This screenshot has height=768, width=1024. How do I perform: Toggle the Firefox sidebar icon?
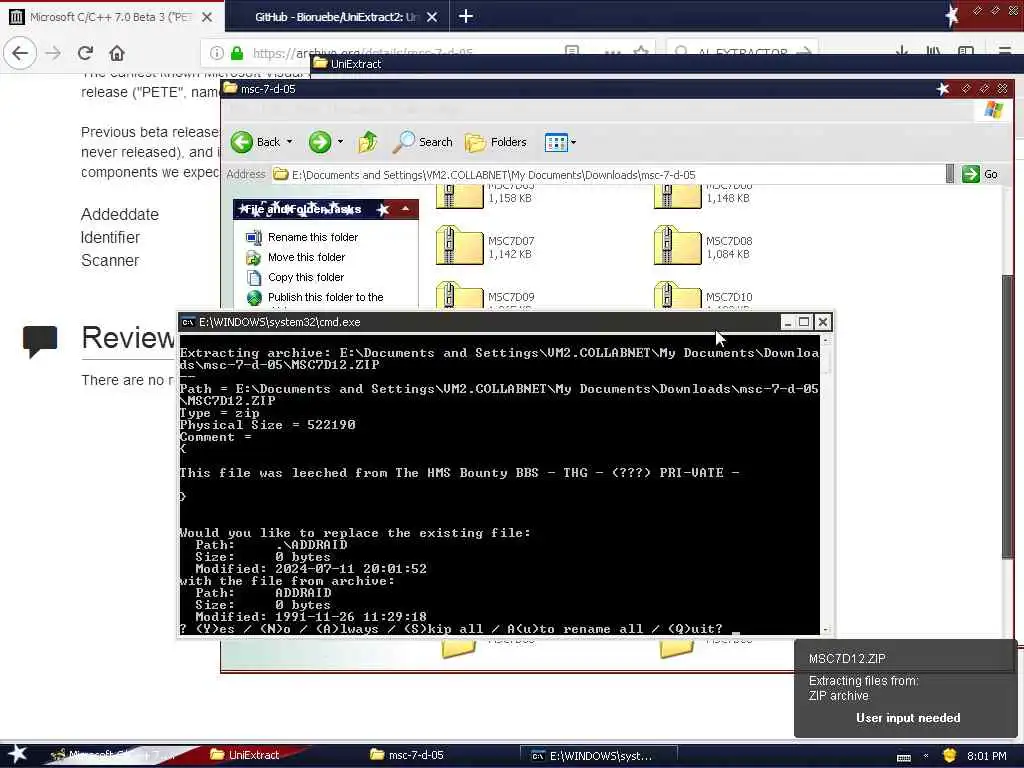[x=966, y=52]
